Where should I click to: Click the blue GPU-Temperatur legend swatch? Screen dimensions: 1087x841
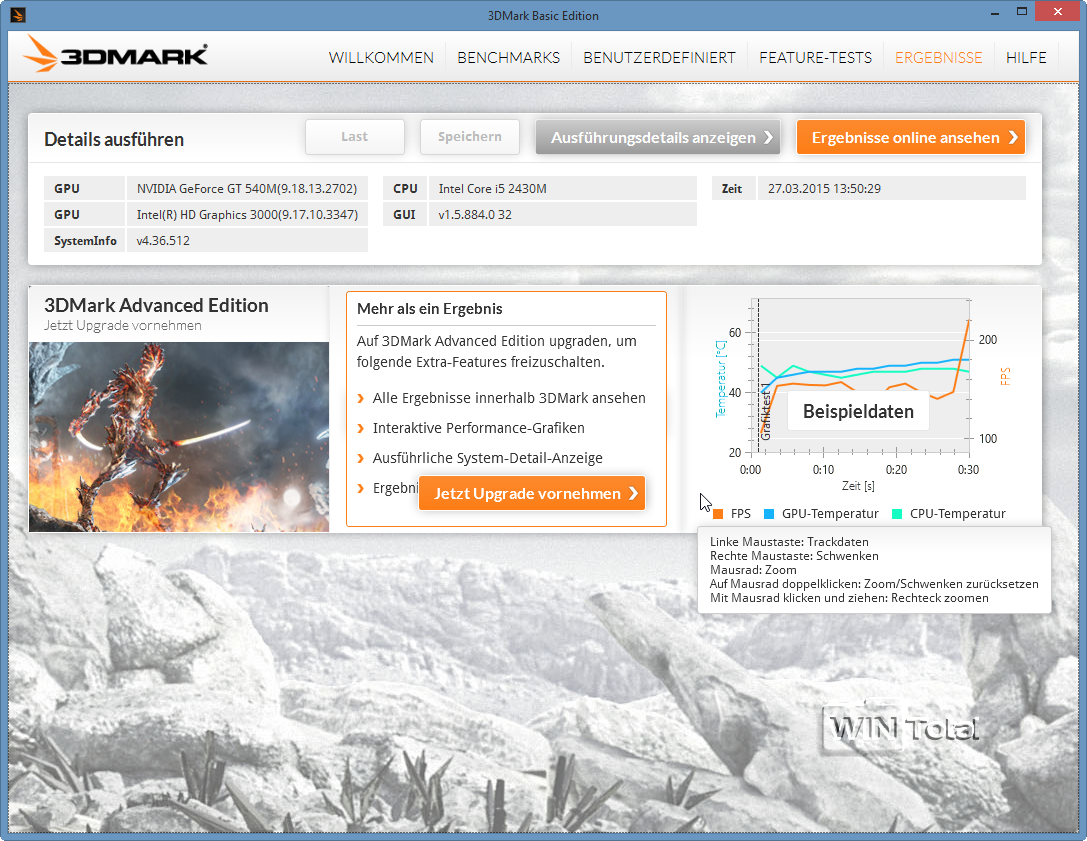click(768, 514)
